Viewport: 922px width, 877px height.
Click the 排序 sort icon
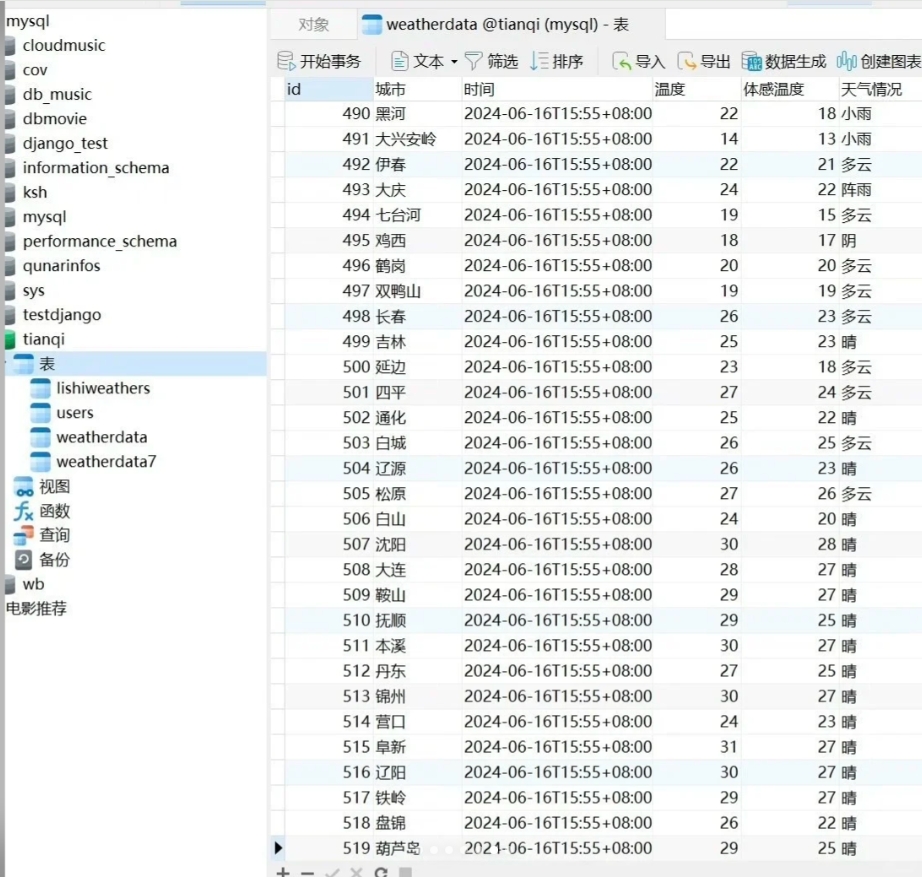pyautogui.click(x=539, y=61)
